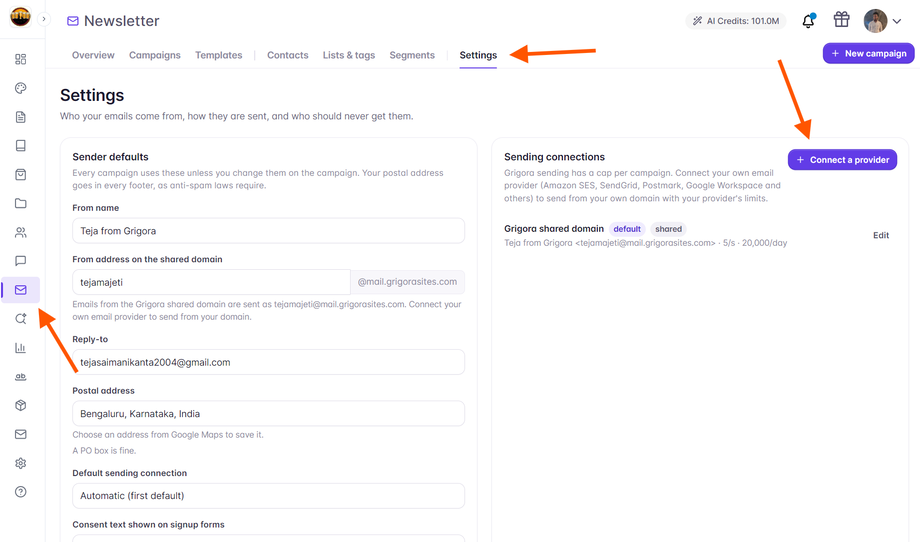Open the document pages icon in sidebar
This screenshot has height=542, width=920.
21,117
